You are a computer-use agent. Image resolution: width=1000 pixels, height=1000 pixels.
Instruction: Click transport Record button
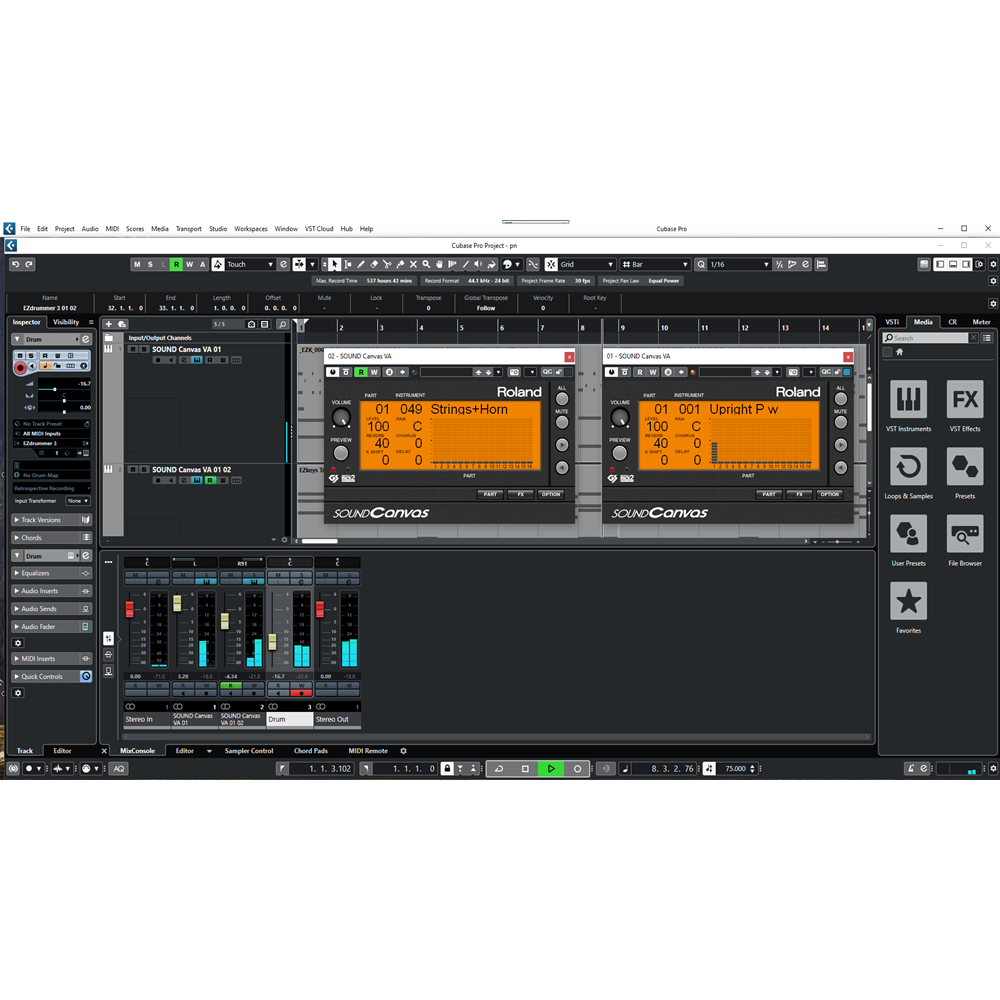tap(577, 768)
